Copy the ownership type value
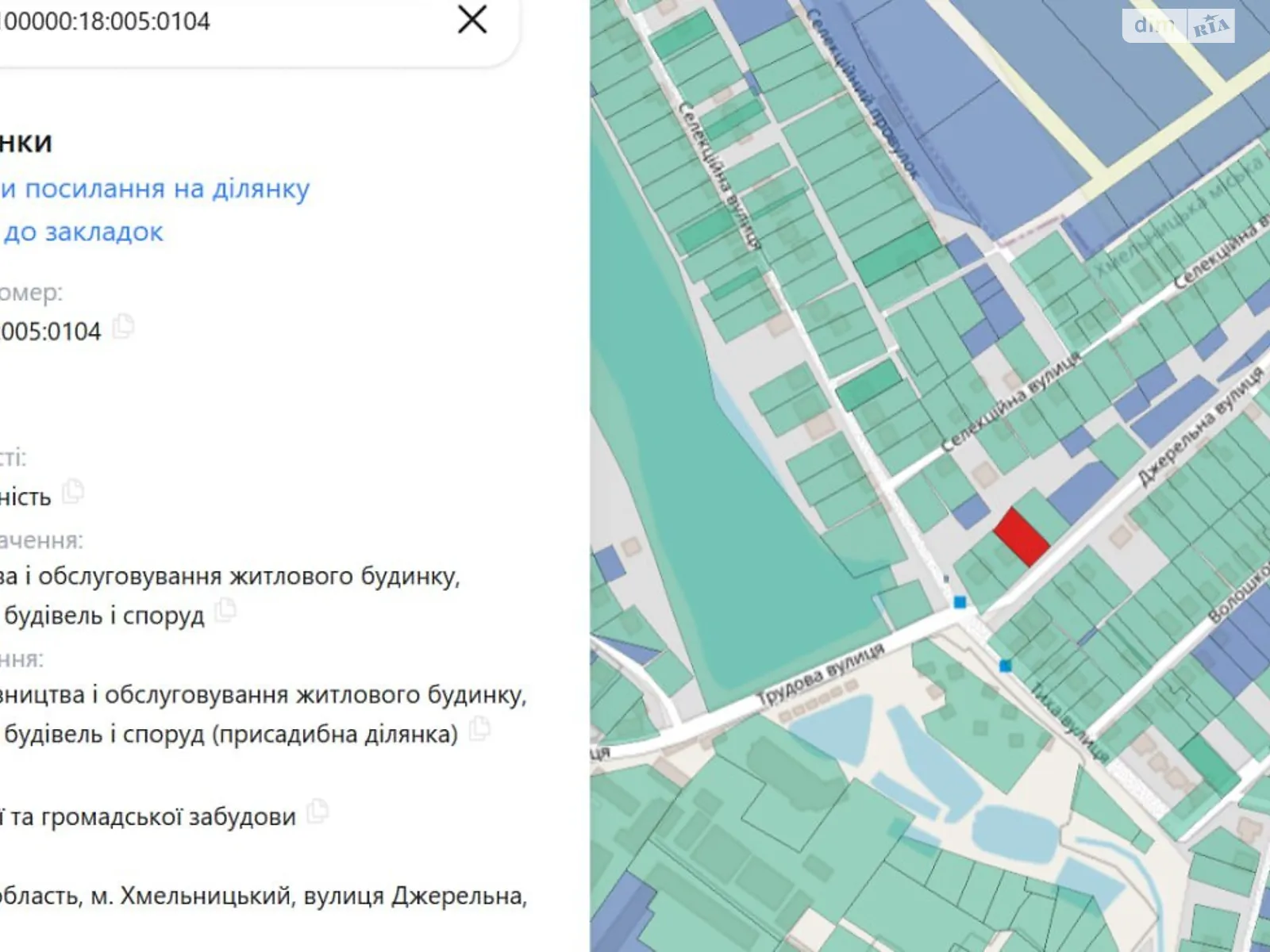This screenshot has height=952, width=1270. pyautogui.click(x=73, y=492)
